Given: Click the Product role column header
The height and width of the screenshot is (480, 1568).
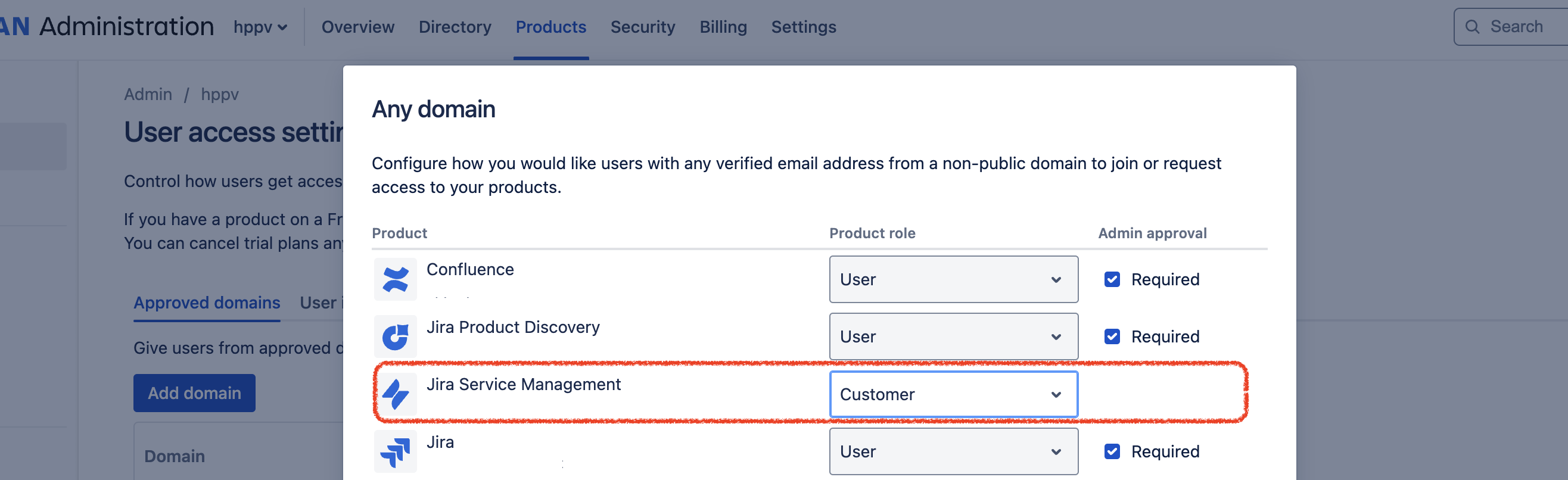Looking at the screenshot, I should (872, 233).
